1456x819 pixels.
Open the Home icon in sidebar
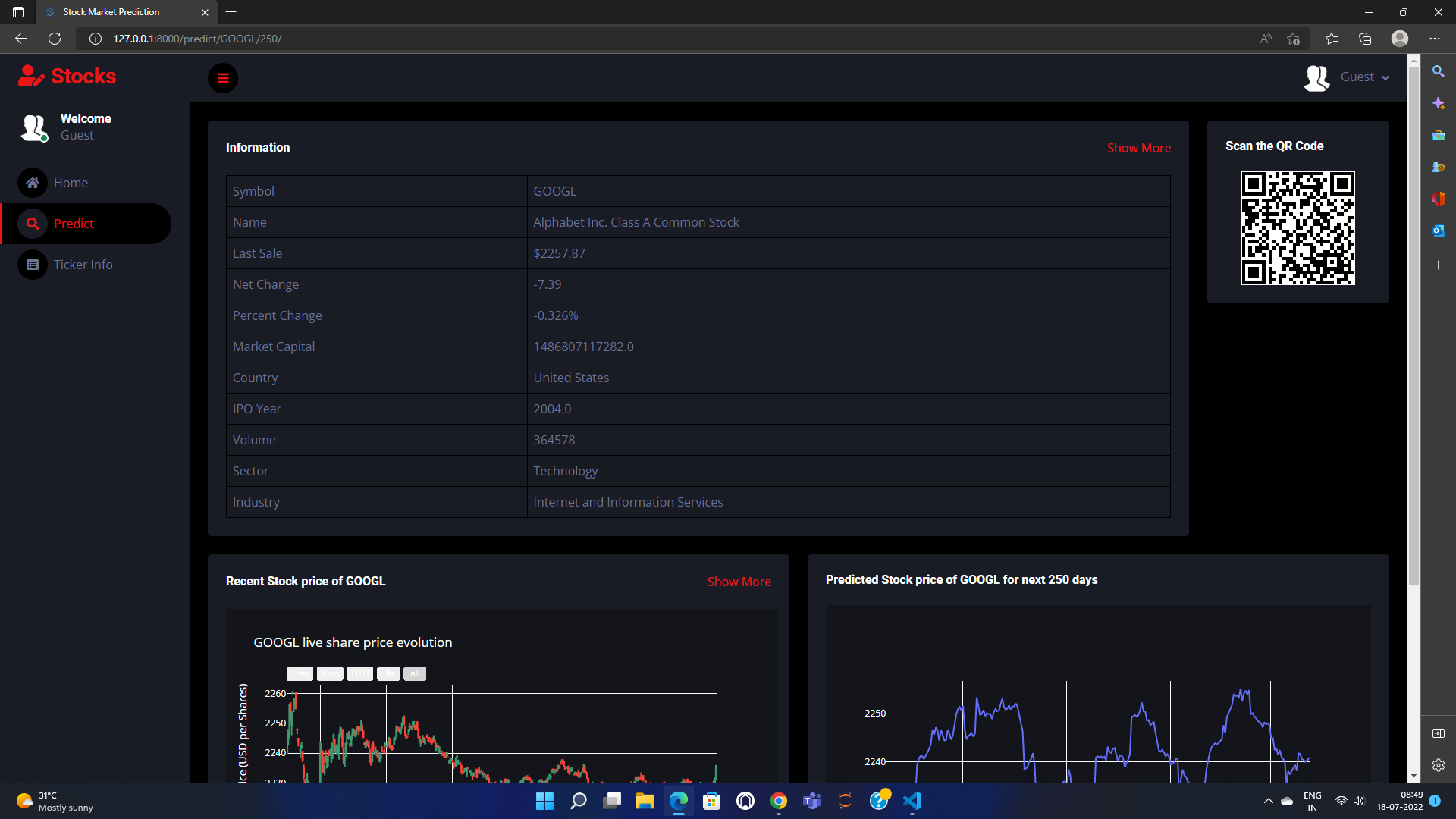pos(33,183)
